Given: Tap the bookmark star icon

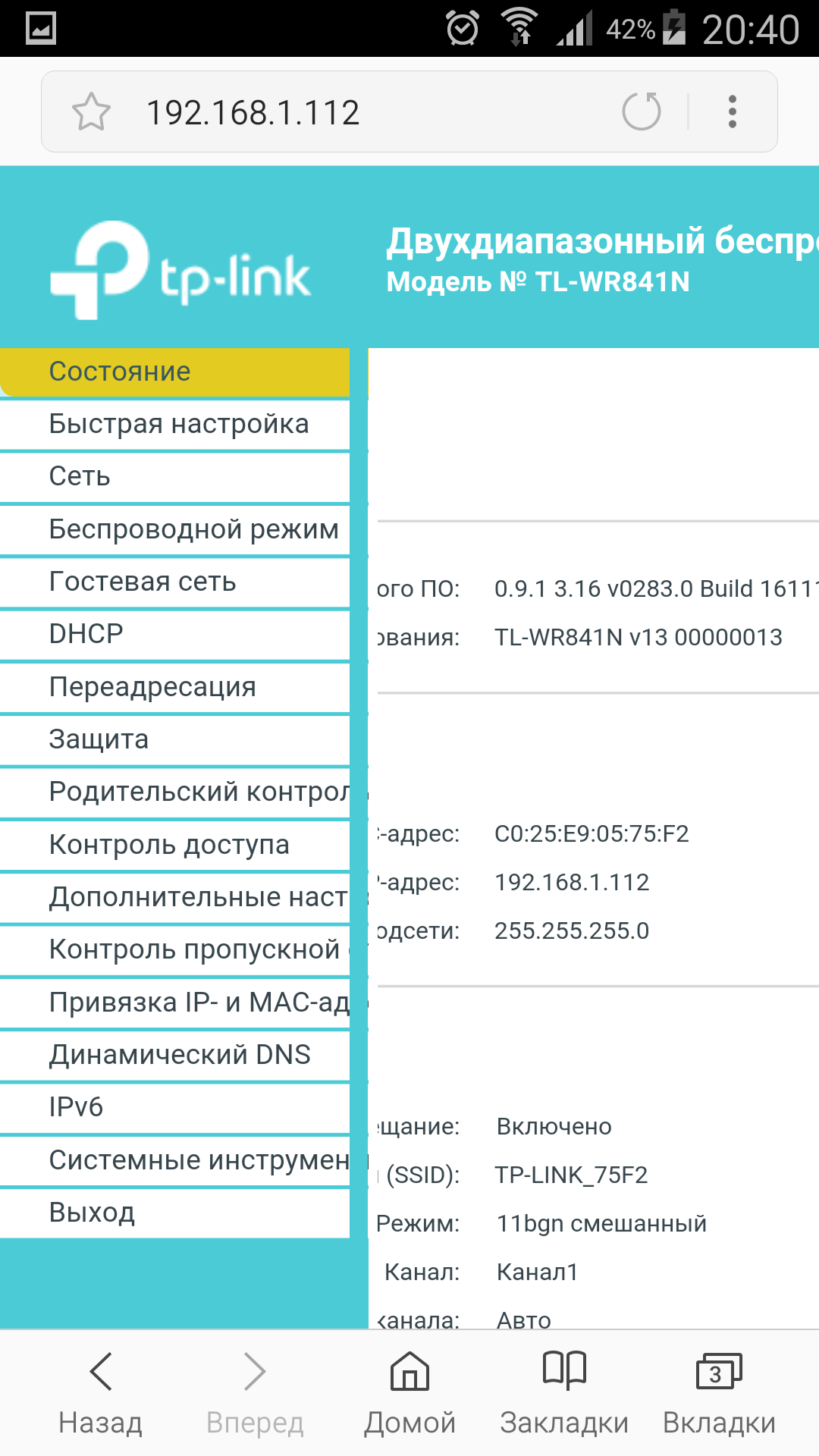Looking at the screenshot, I should coord(91,112).
